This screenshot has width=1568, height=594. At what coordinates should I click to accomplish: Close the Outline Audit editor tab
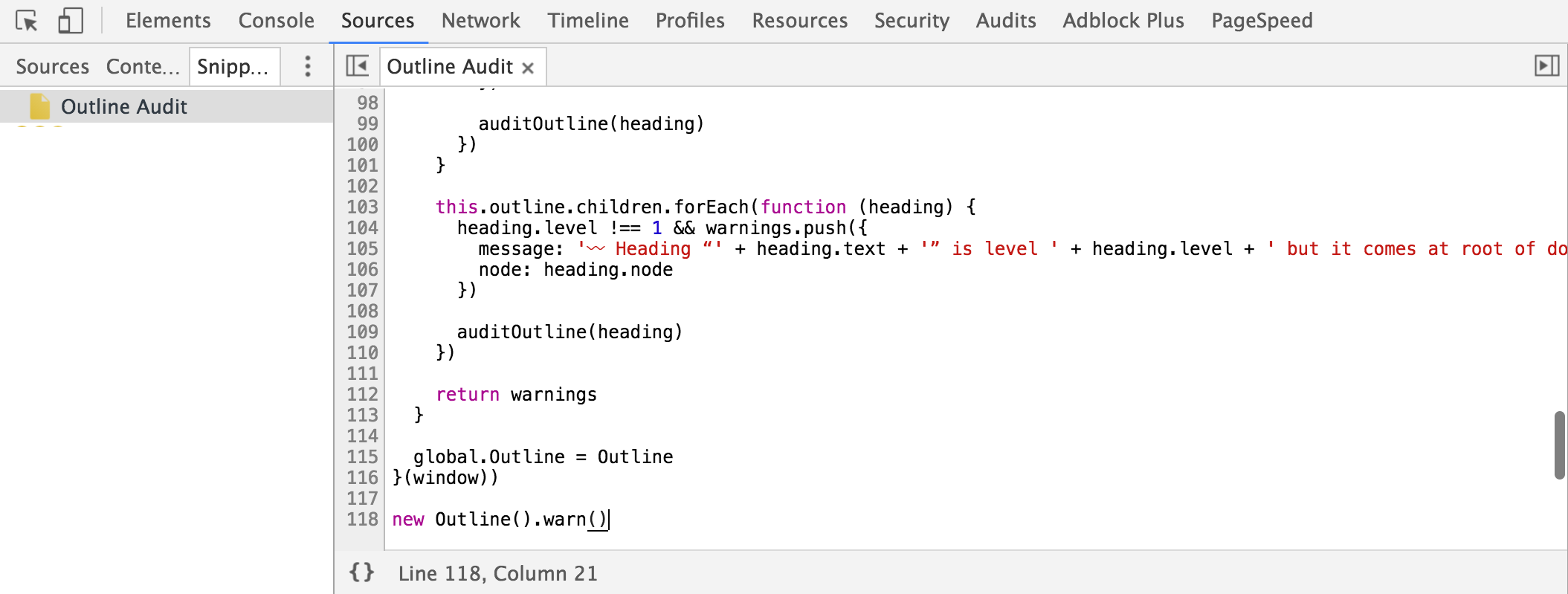tap(528, 68)
